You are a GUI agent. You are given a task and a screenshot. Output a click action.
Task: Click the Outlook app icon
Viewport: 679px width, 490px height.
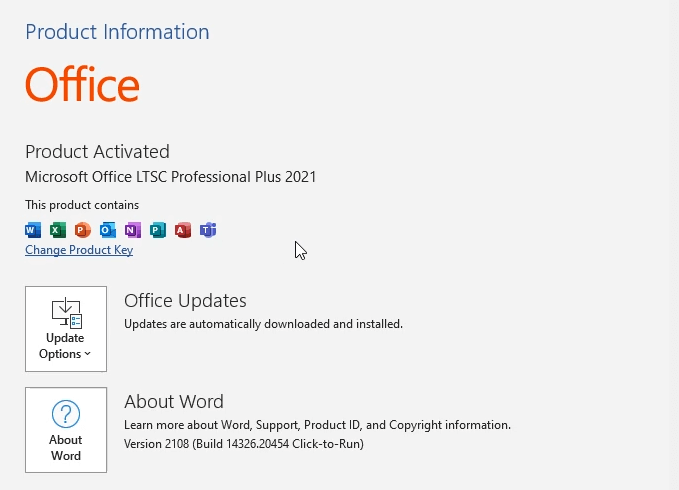click(108, 230)
